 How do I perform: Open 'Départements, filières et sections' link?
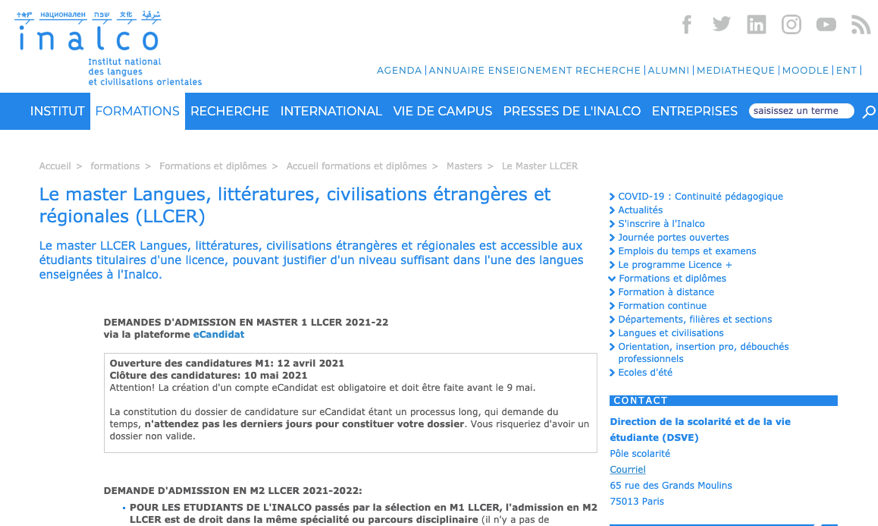[695, 319]
